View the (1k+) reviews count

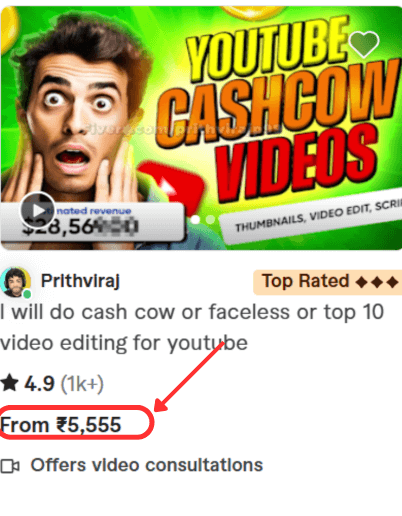click(x=82, y=384)
